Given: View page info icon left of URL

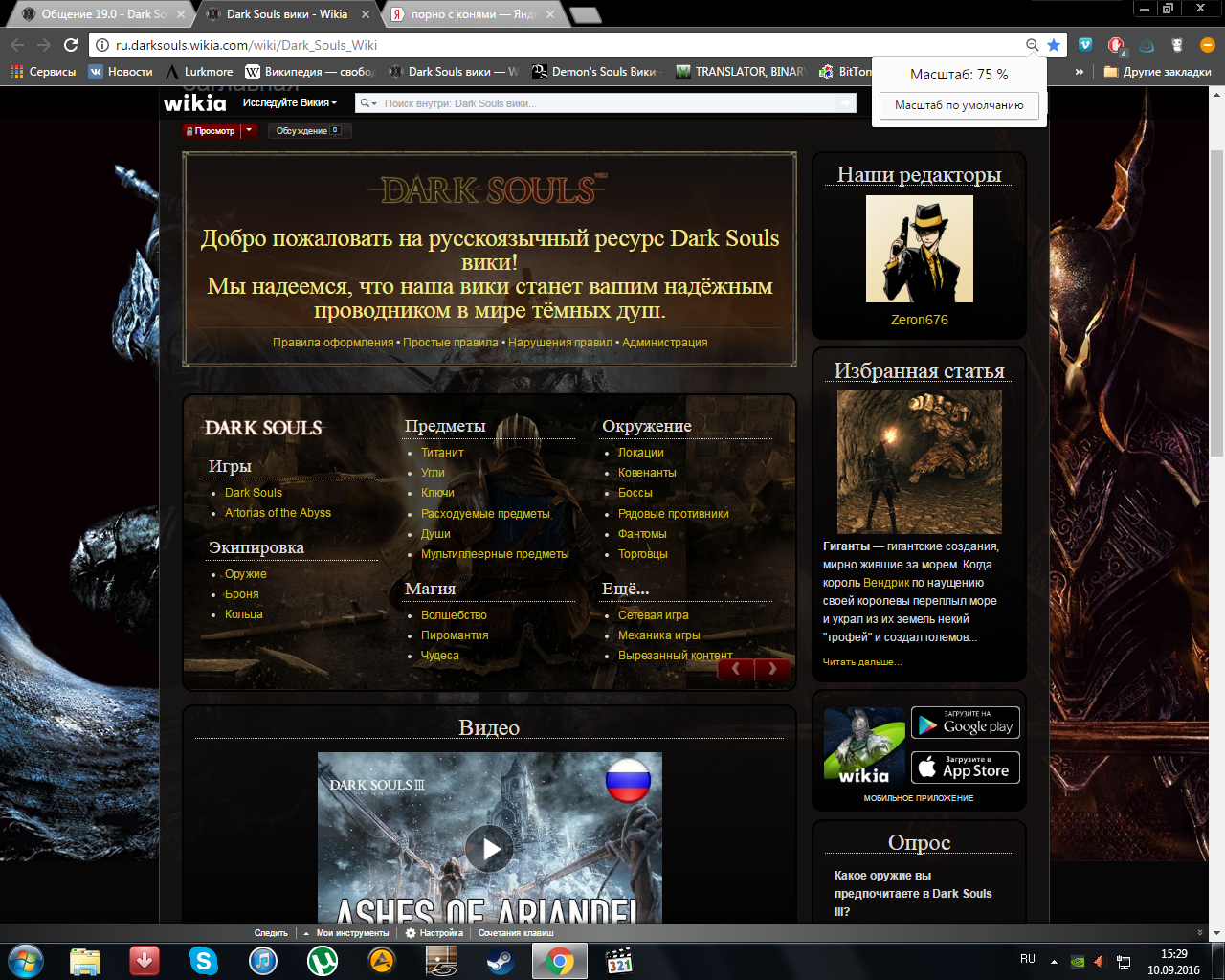Looking at the screenshot, I should tap(102, 45).
